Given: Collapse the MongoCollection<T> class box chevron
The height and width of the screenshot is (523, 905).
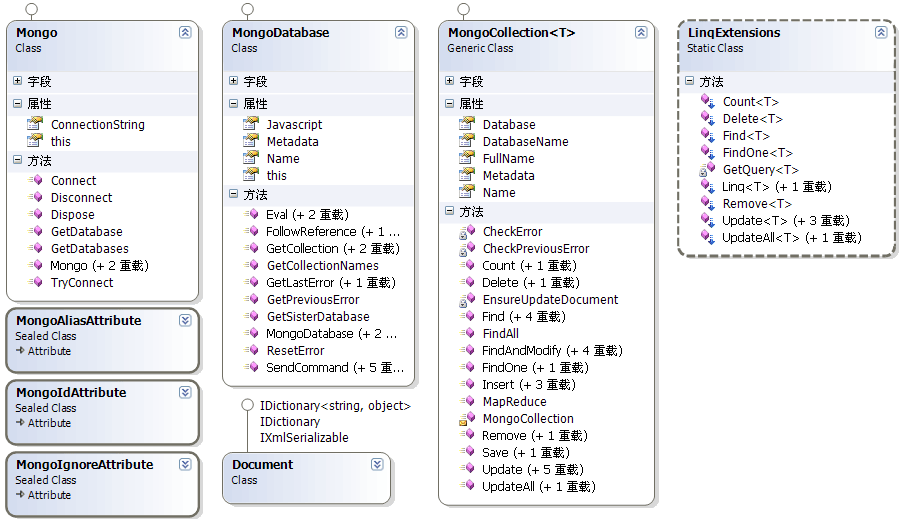Looking at the screenshot, I should [x=641, y=32].
